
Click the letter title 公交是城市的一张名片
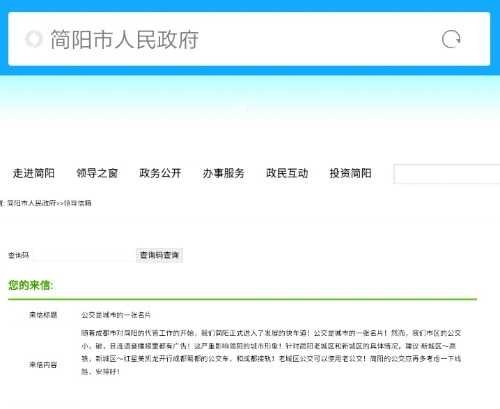click(116, 315)
